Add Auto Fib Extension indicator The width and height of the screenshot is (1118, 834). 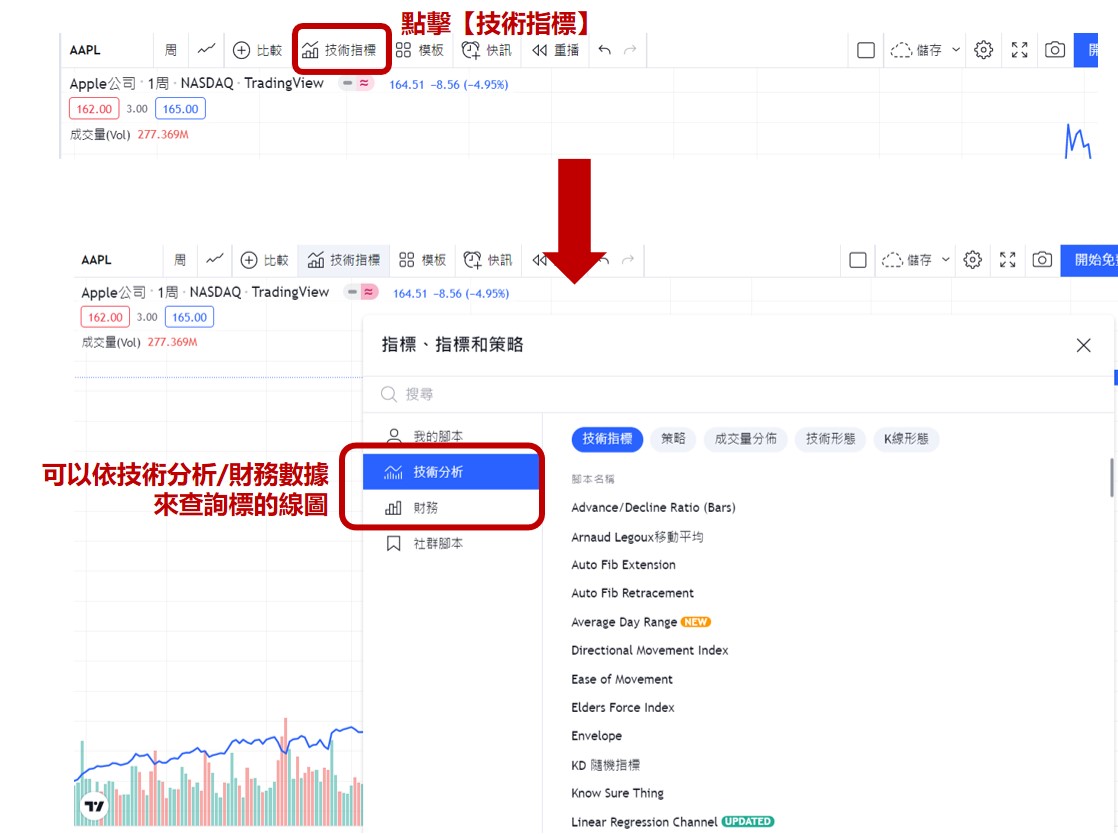[623, 565]
